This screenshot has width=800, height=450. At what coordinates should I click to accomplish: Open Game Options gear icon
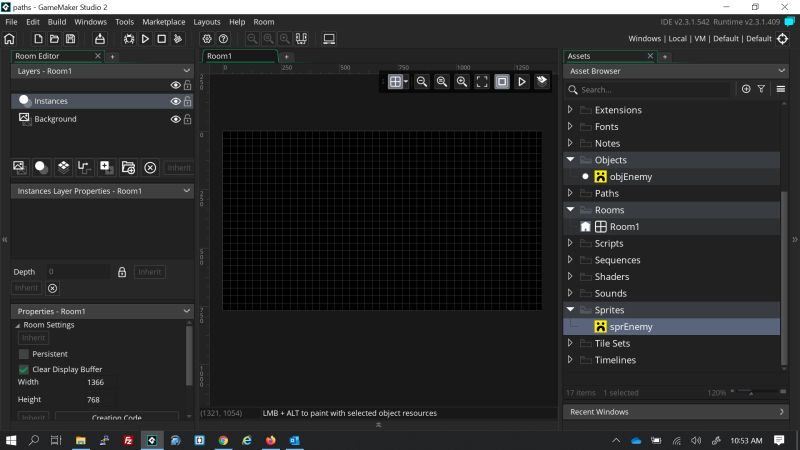[x=207, y=39]
